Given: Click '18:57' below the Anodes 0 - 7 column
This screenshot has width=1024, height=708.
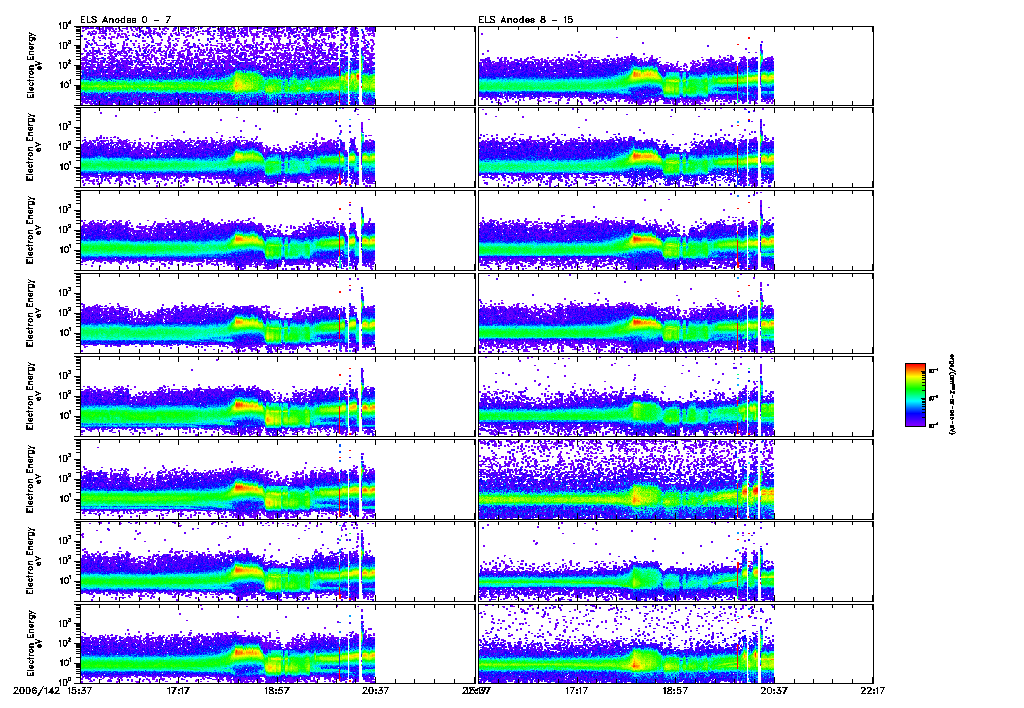Looking at the screenshot, I should 277,690.
